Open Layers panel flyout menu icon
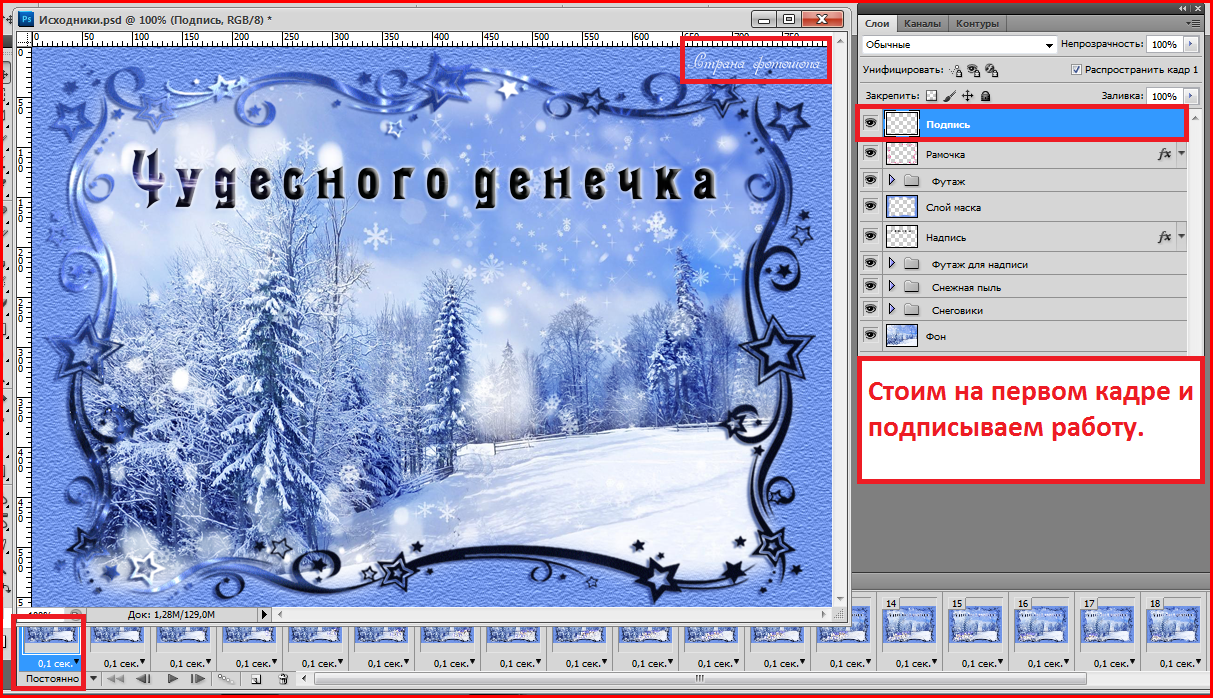 pos(1193,22)
